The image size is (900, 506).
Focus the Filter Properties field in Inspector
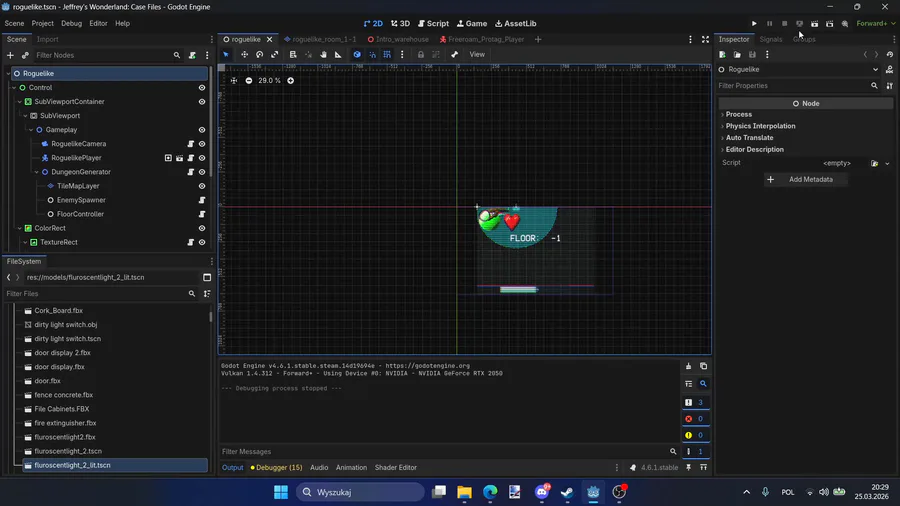coord(798,85)
